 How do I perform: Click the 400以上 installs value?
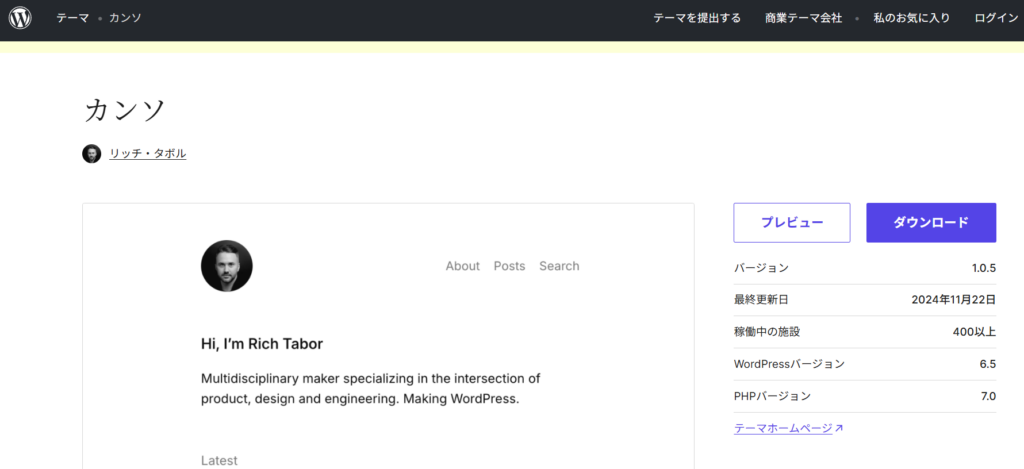coord(974,332)
